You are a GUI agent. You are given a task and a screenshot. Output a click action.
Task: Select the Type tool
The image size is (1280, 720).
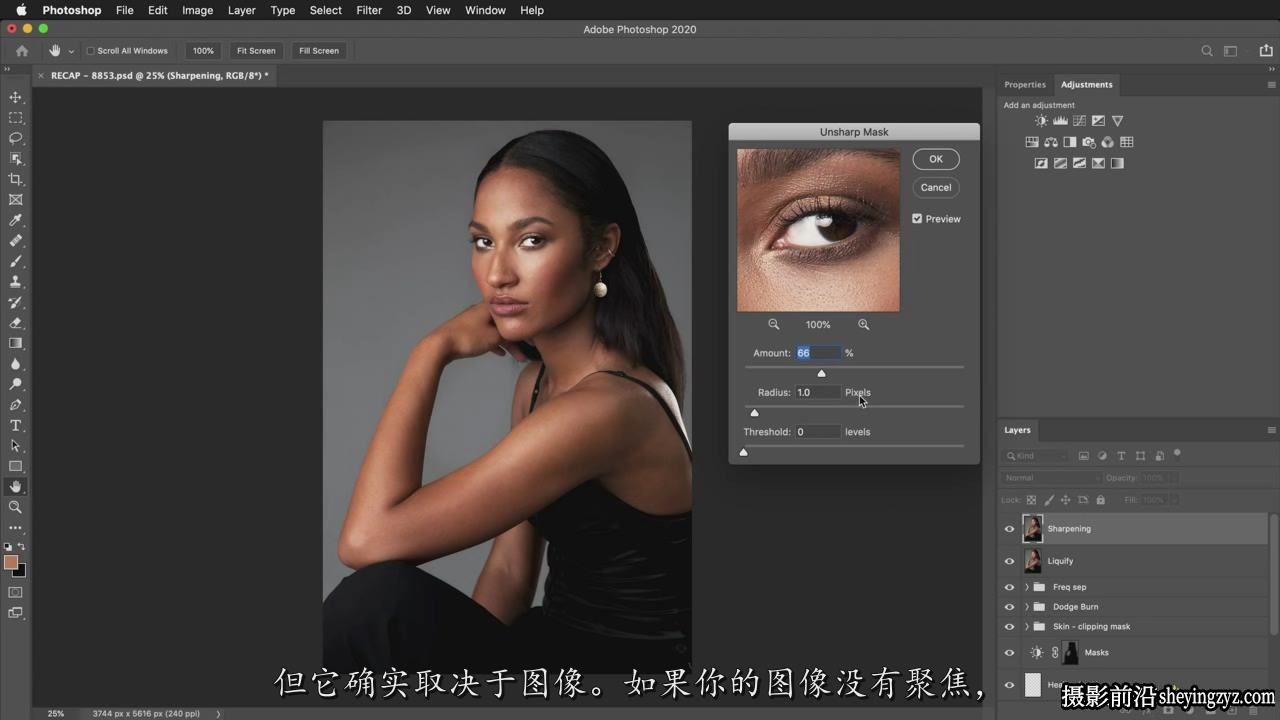15,425
